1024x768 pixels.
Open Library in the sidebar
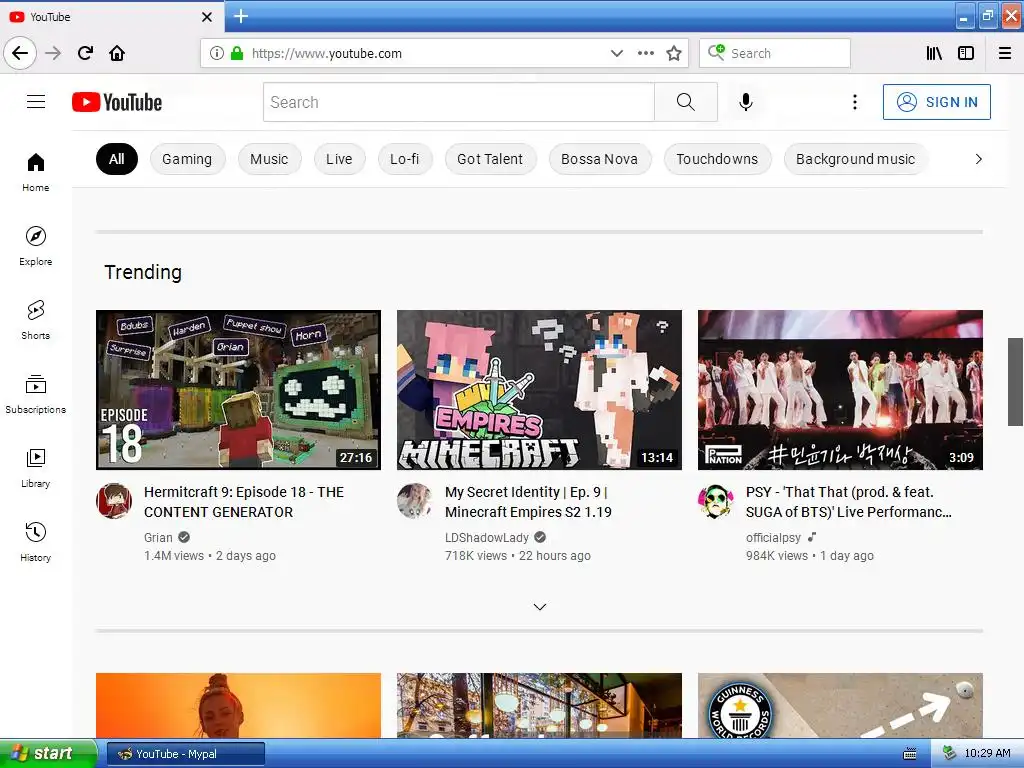tap(36, 468)
